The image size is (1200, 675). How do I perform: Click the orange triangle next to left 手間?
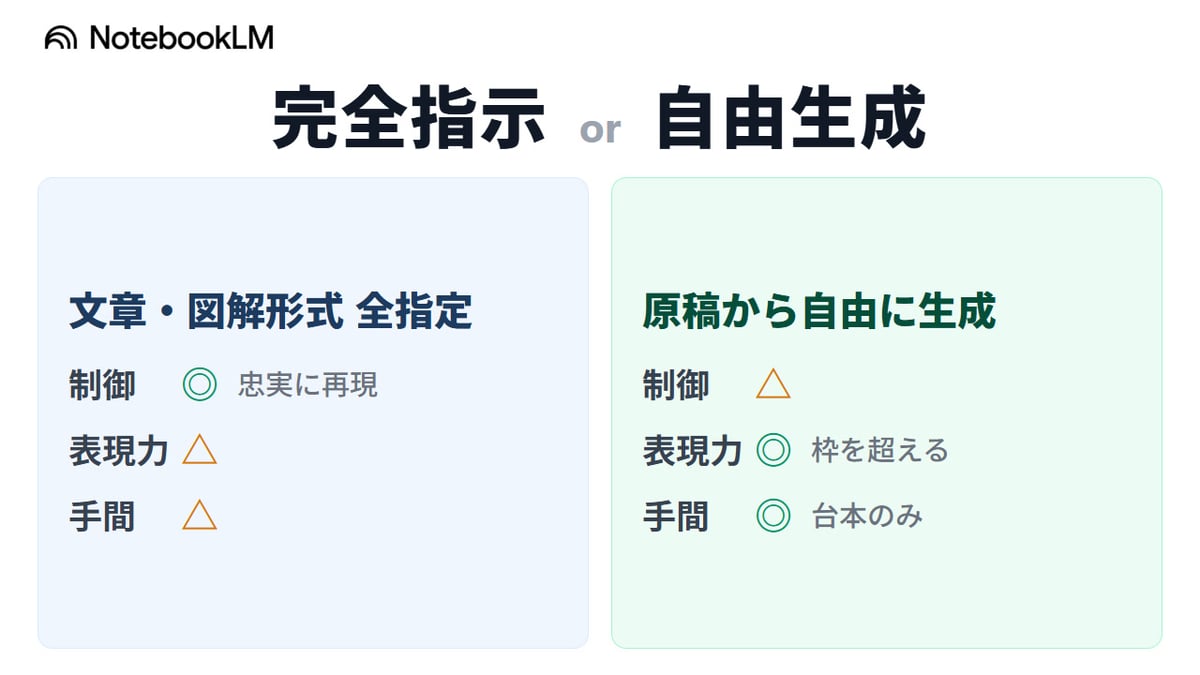[200, 516]
